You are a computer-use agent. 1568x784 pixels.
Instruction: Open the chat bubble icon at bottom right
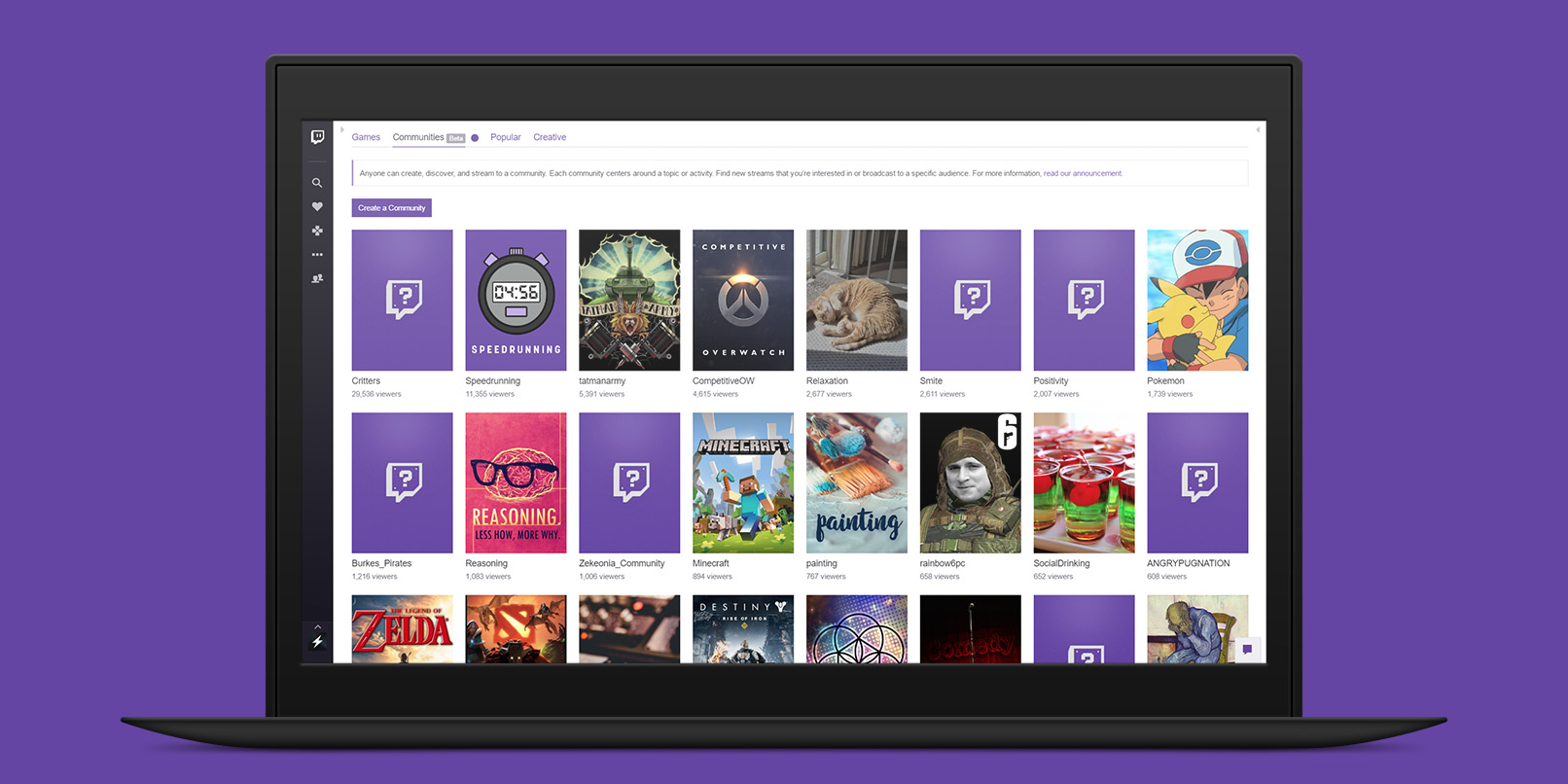tap(1247, 649)
